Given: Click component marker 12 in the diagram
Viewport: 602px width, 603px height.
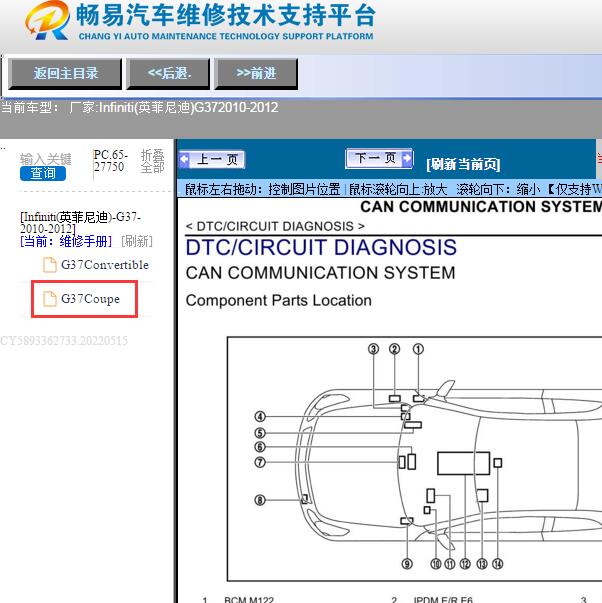Looking at the screenshot, I should pos(465,564).
